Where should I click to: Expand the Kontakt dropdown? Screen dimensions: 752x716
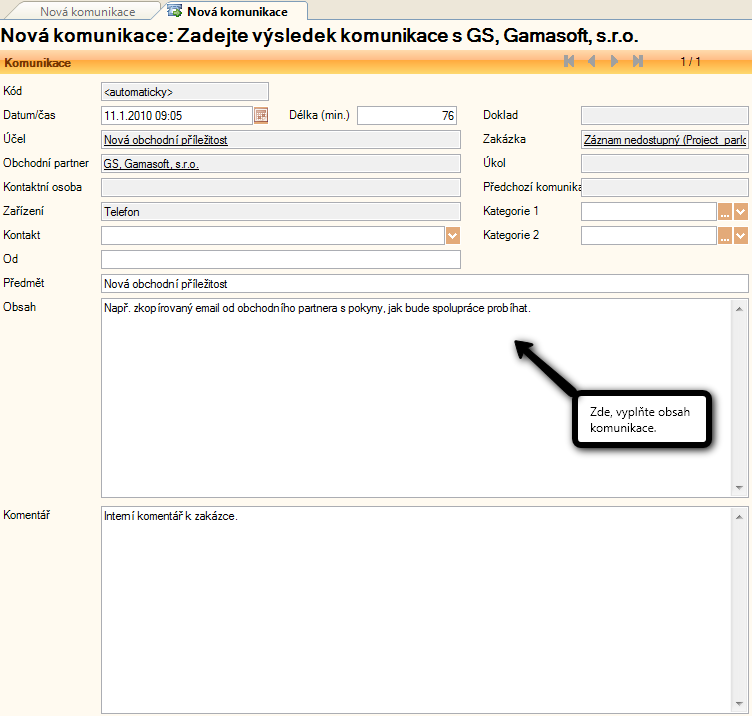click(452, 235)
